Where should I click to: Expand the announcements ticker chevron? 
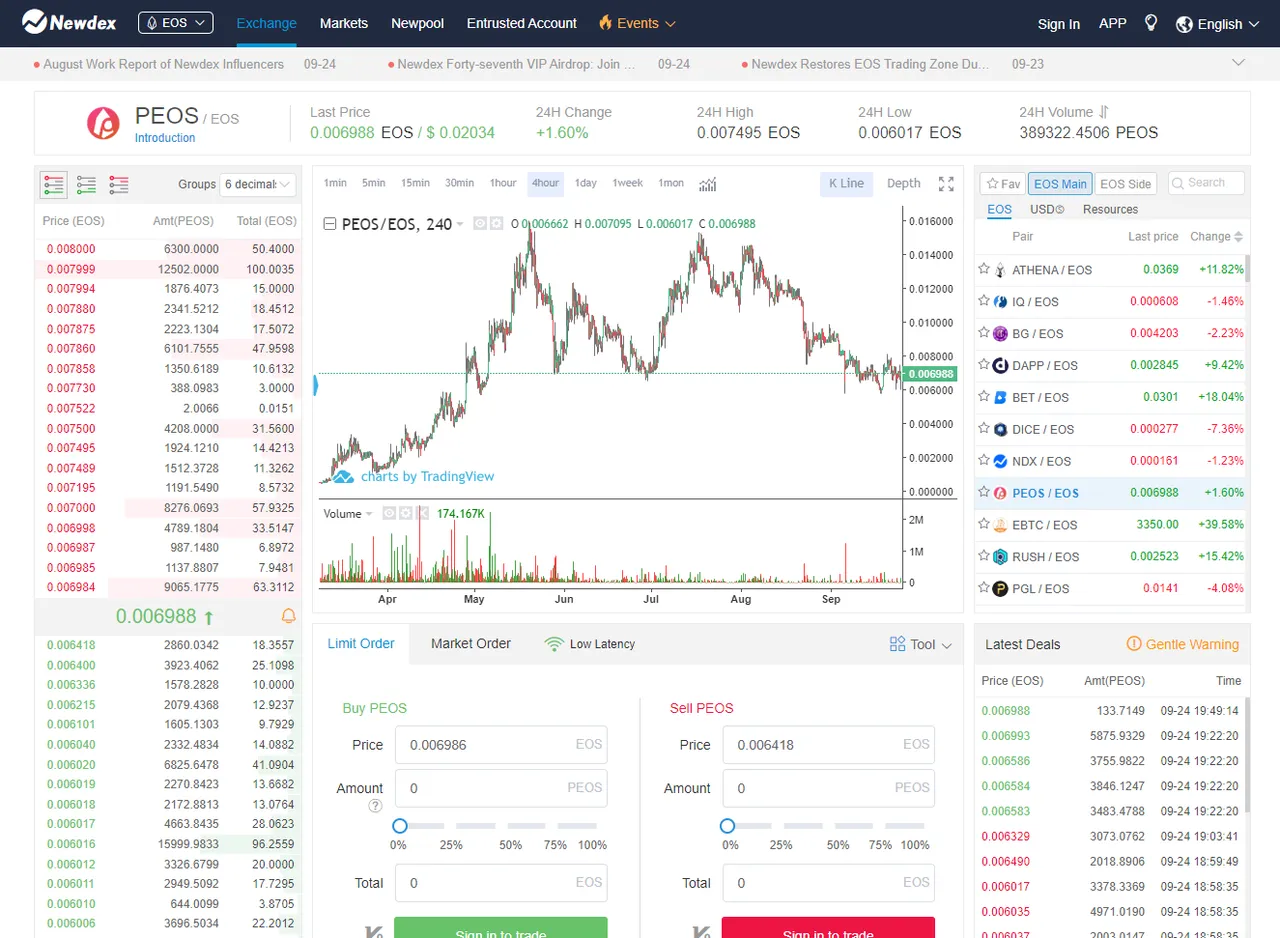pos(1239,62)
